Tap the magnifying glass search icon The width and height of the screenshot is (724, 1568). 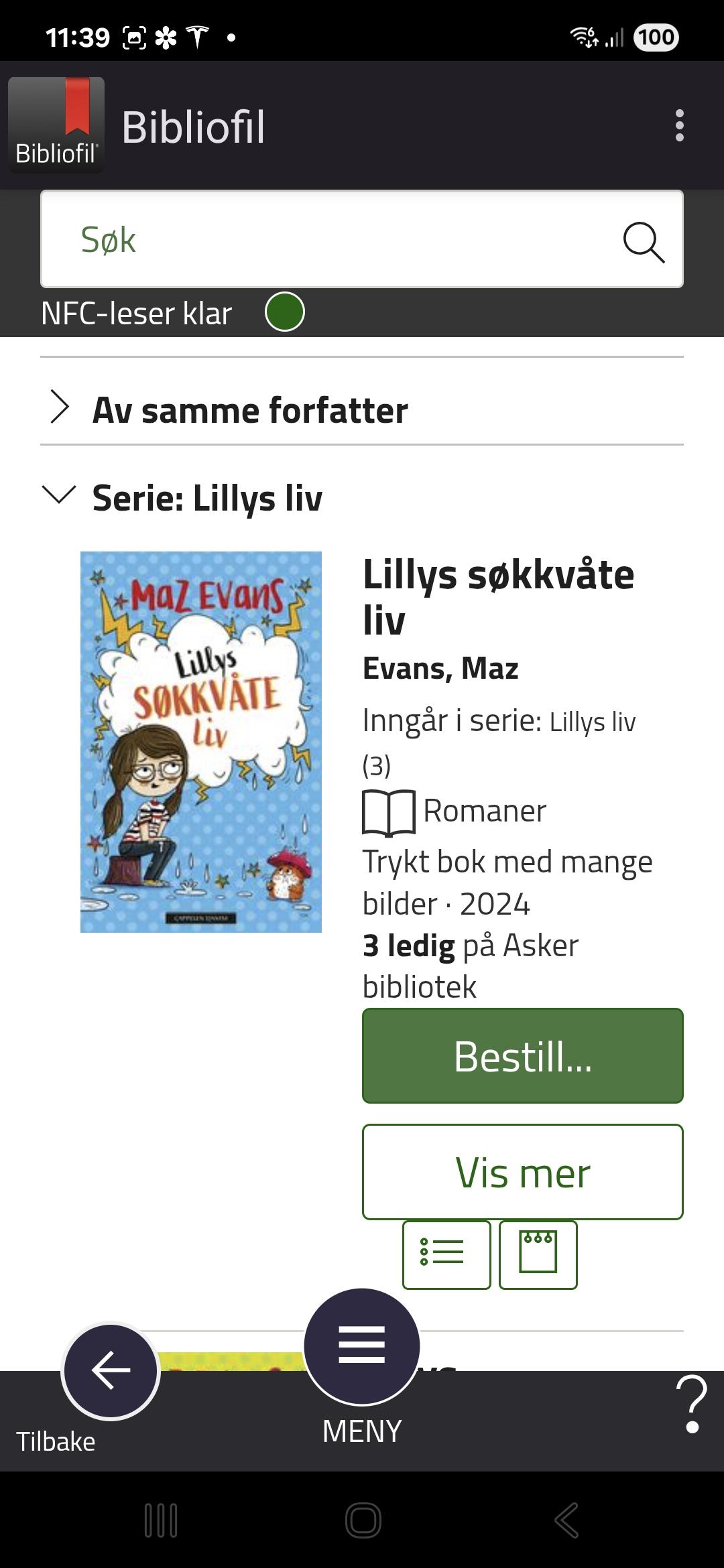point(644,241)
